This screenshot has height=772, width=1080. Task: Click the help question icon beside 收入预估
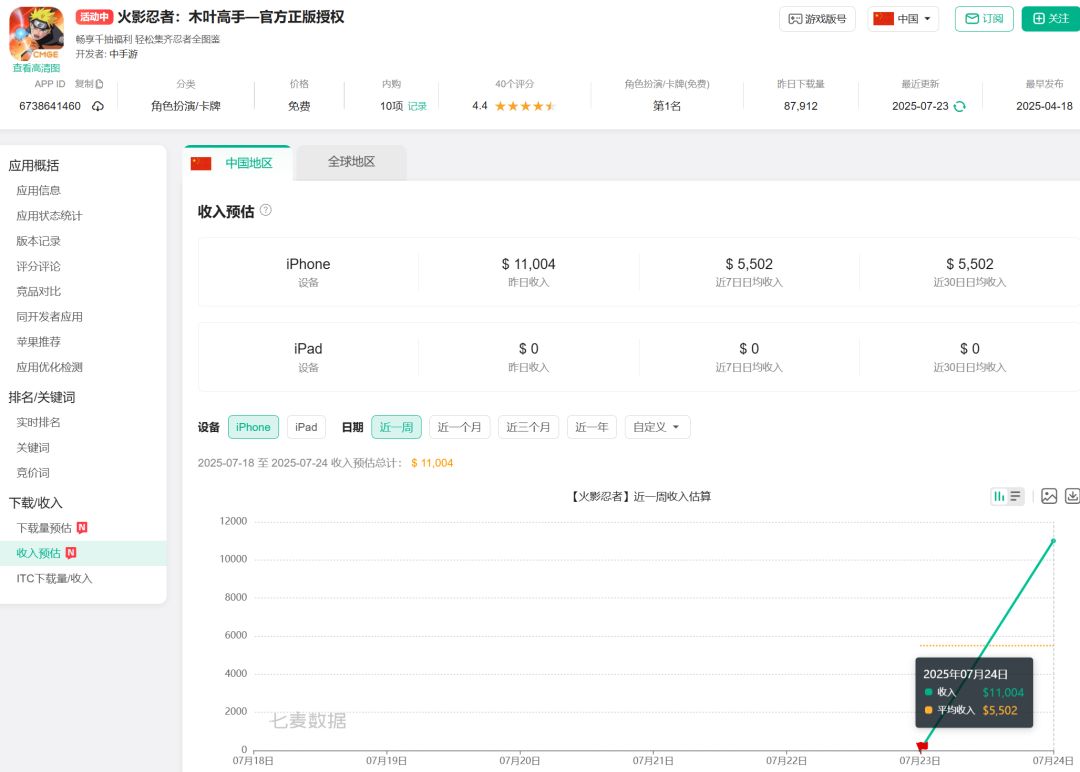click(x=265, y=210)
